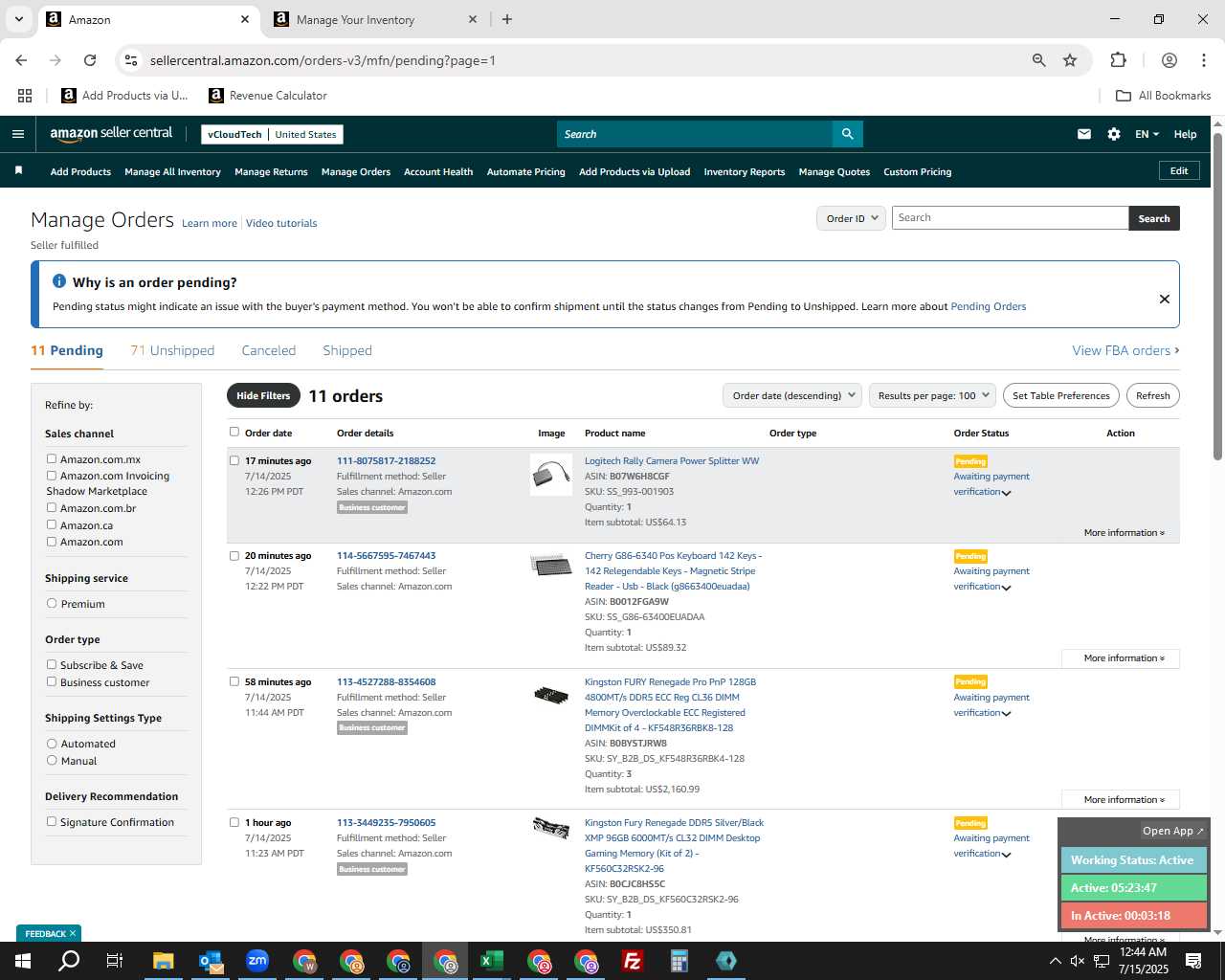Tick the select-all orders checkbox in header

point(234,433)
